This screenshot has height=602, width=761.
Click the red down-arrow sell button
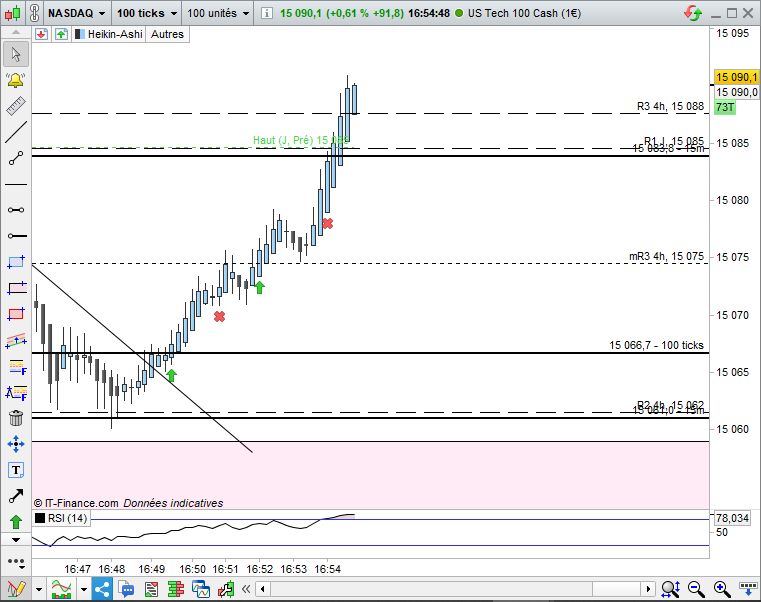(42, 34)
